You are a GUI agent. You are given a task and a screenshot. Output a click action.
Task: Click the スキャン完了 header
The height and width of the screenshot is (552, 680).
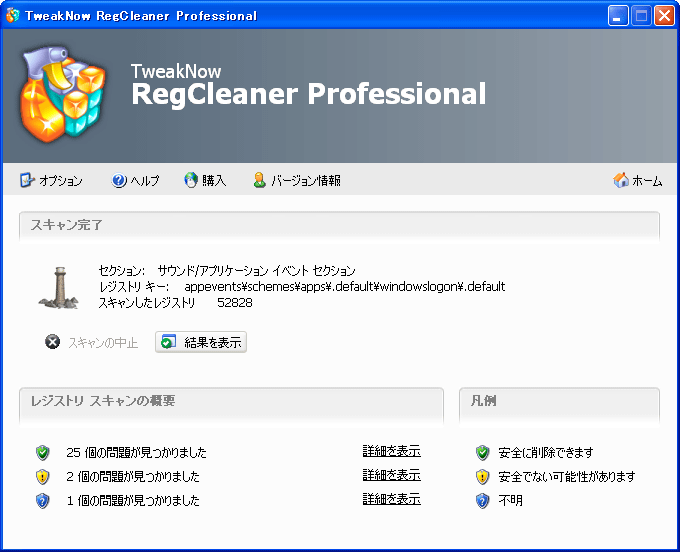point(339,225)
